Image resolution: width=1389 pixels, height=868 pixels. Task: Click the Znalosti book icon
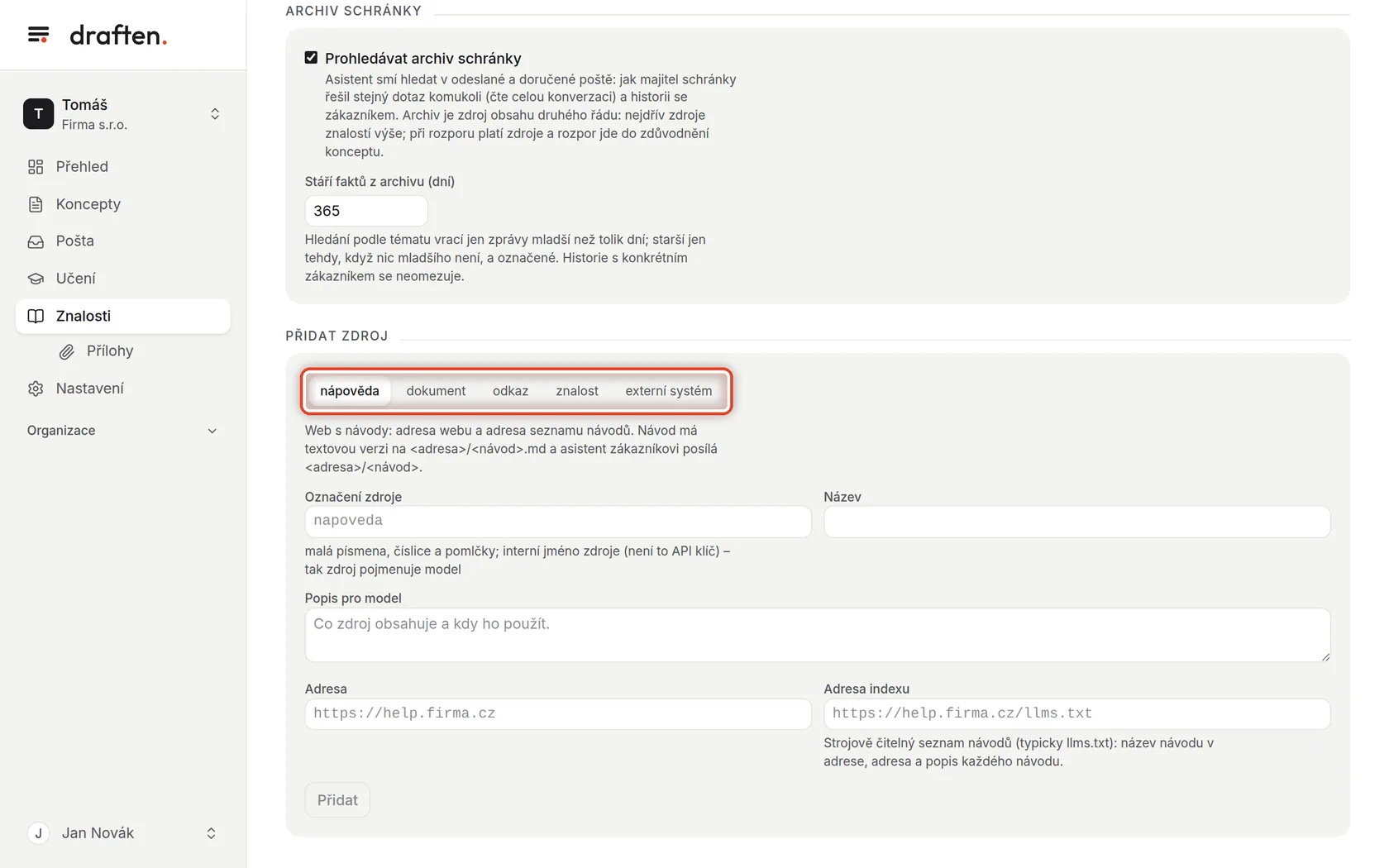pyautogui.click(x=36, y=317)
